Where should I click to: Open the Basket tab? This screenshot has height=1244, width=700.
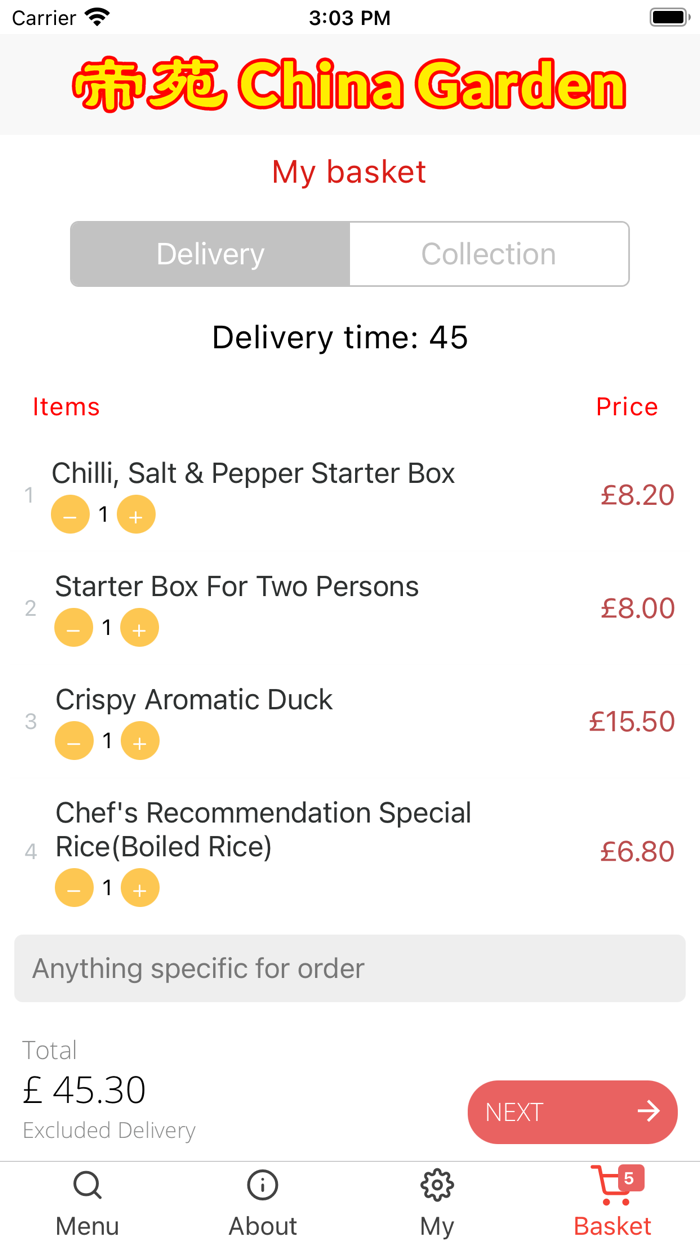(x=612, y=1204)
